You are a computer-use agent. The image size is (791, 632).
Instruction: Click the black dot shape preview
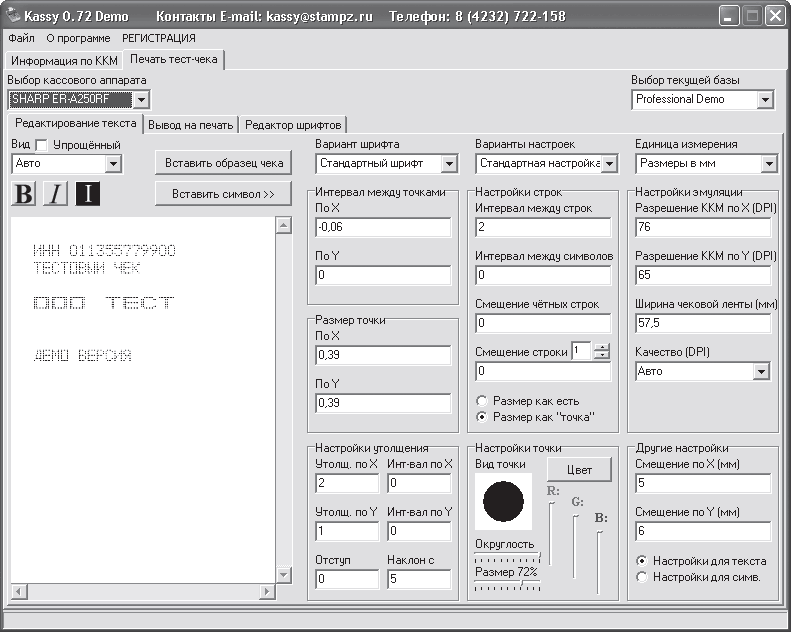503,502
